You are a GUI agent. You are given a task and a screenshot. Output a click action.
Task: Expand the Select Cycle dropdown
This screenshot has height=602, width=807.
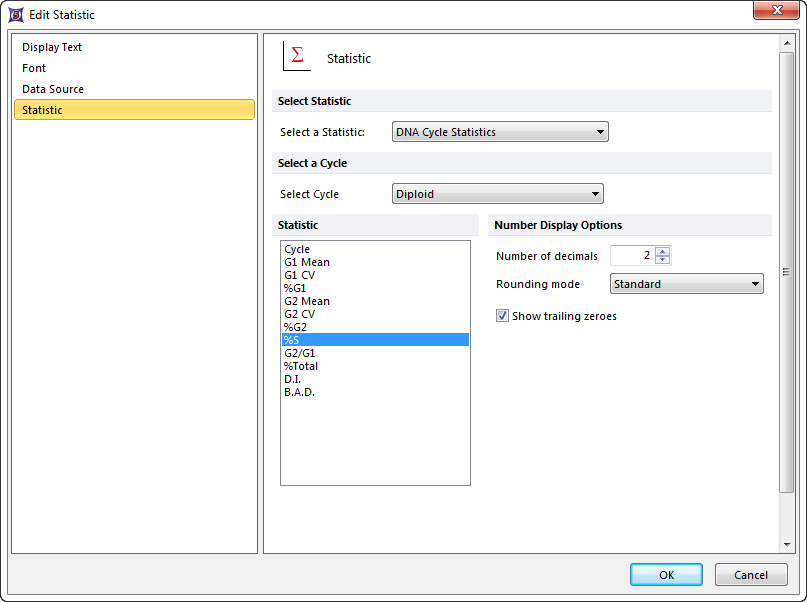(x=498, y=194)
